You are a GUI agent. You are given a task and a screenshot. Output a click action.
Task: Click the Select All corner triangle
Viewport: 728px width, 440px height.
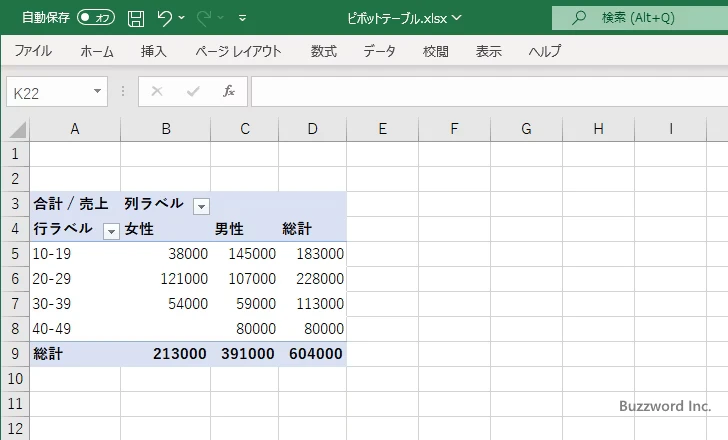(16, 129)
